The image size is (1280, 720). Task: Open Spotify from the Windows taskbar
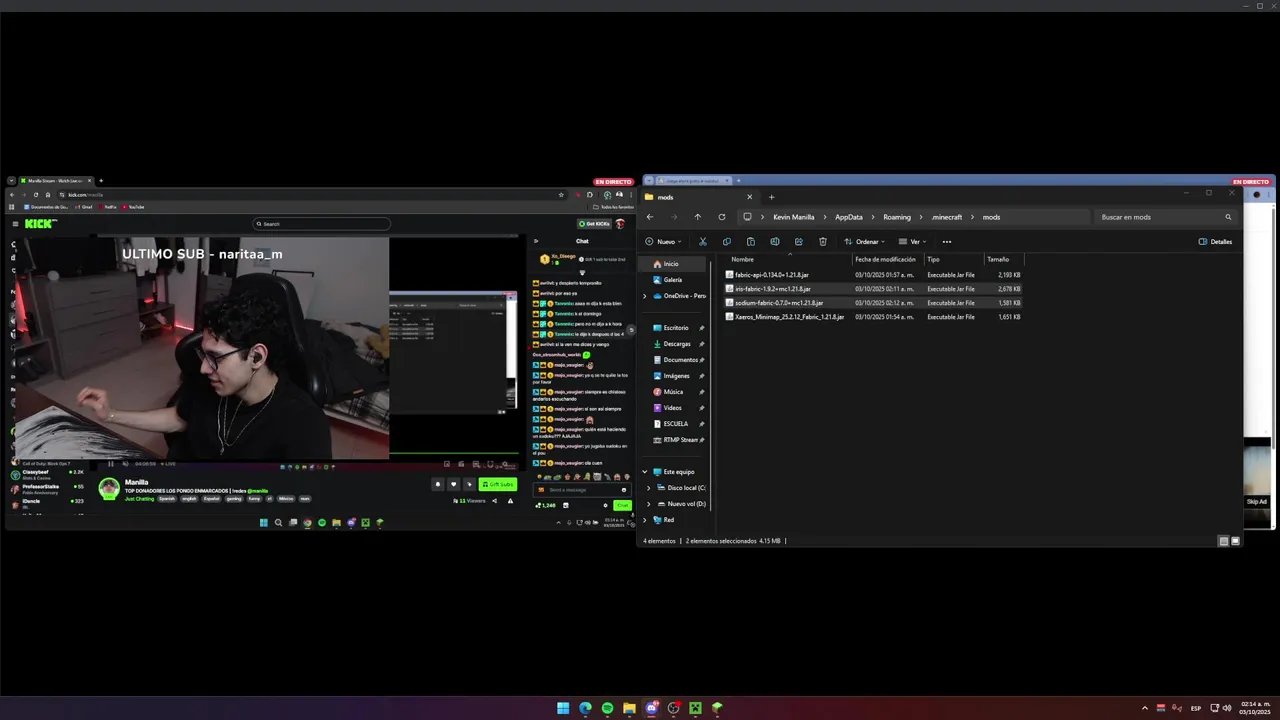click(607, 708)
